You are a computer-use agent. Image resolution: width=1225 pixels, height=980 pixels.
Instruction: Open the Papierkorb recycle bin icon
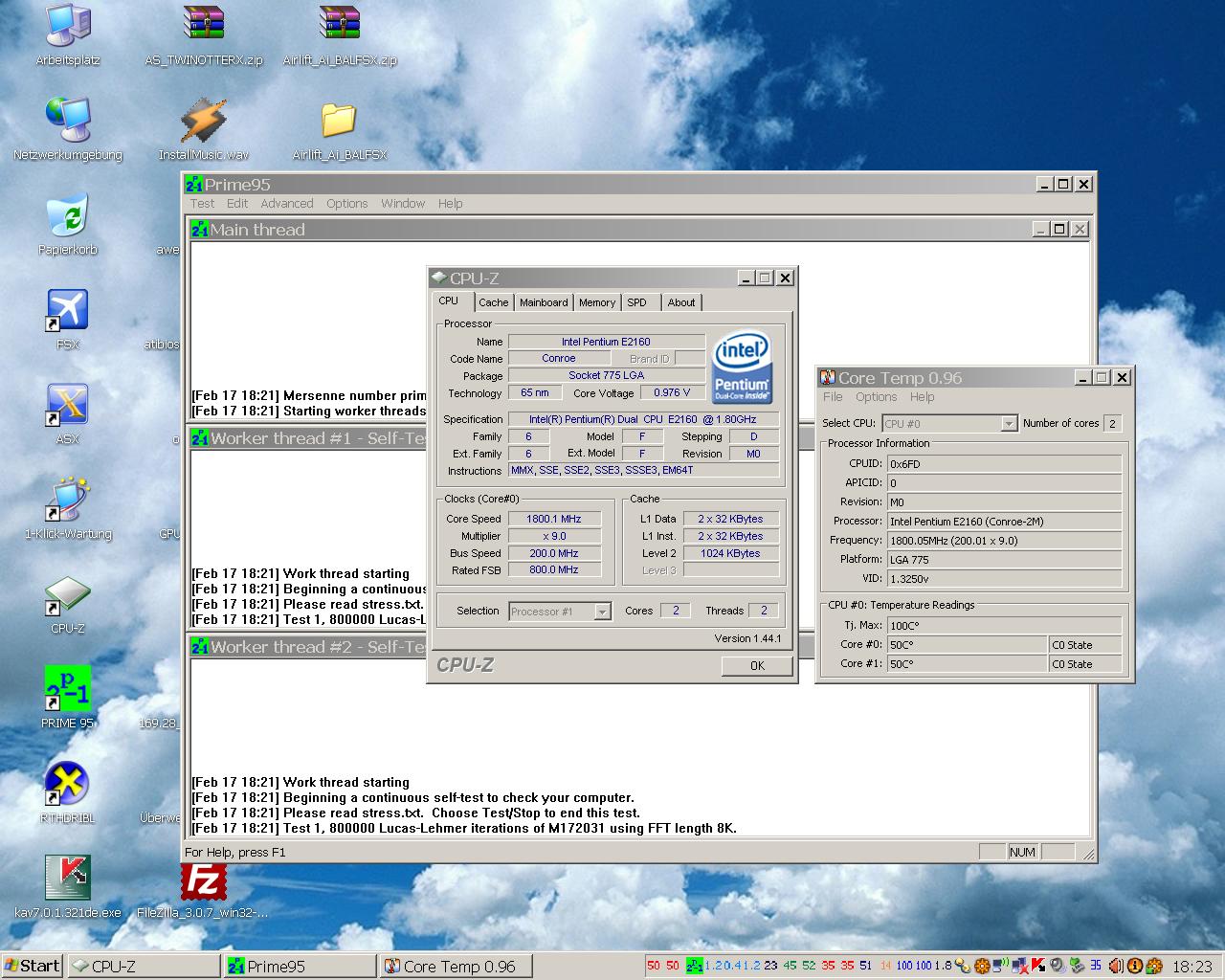[68, 216]
